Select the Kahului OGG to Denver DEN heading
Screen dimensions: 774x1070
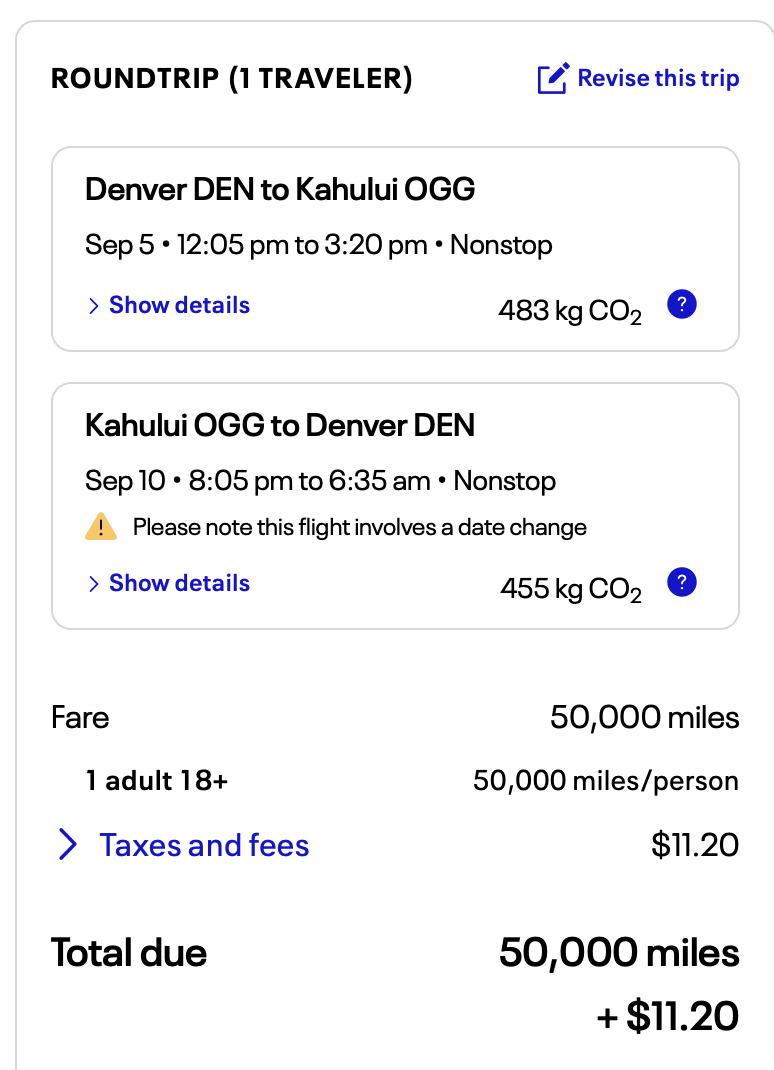pos(280,425)
